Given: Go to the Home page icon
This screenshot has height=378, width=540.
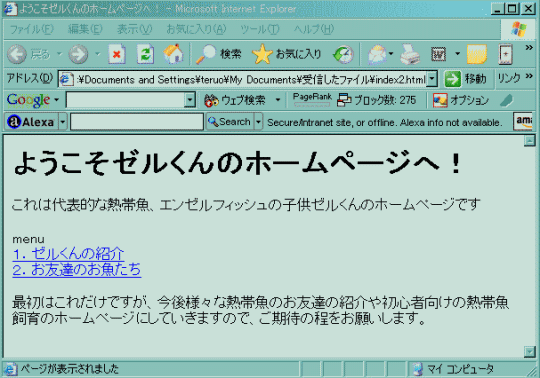Looking at the screenshot, I should [173, 54].
